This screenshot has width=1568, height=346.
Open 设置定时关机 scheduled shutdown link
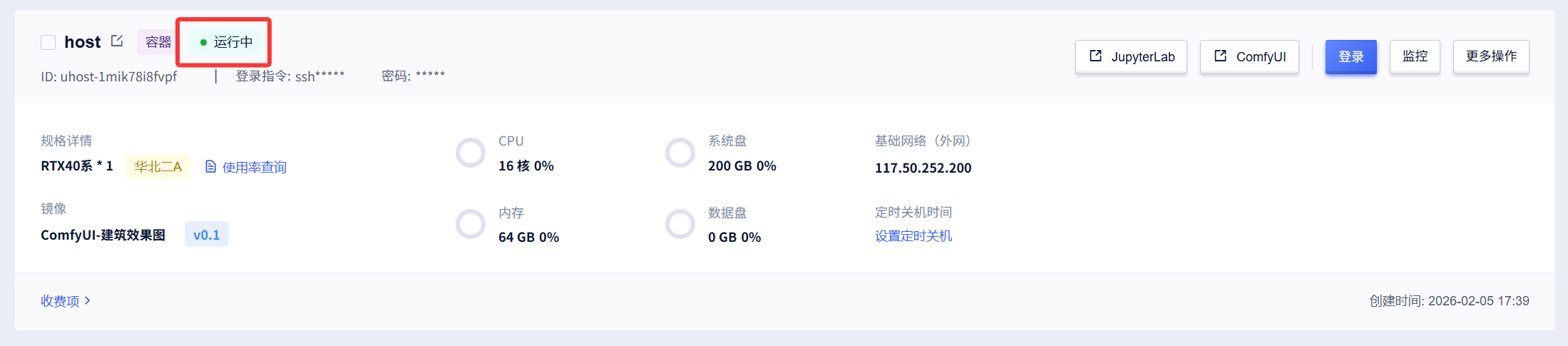click(913, 236)
